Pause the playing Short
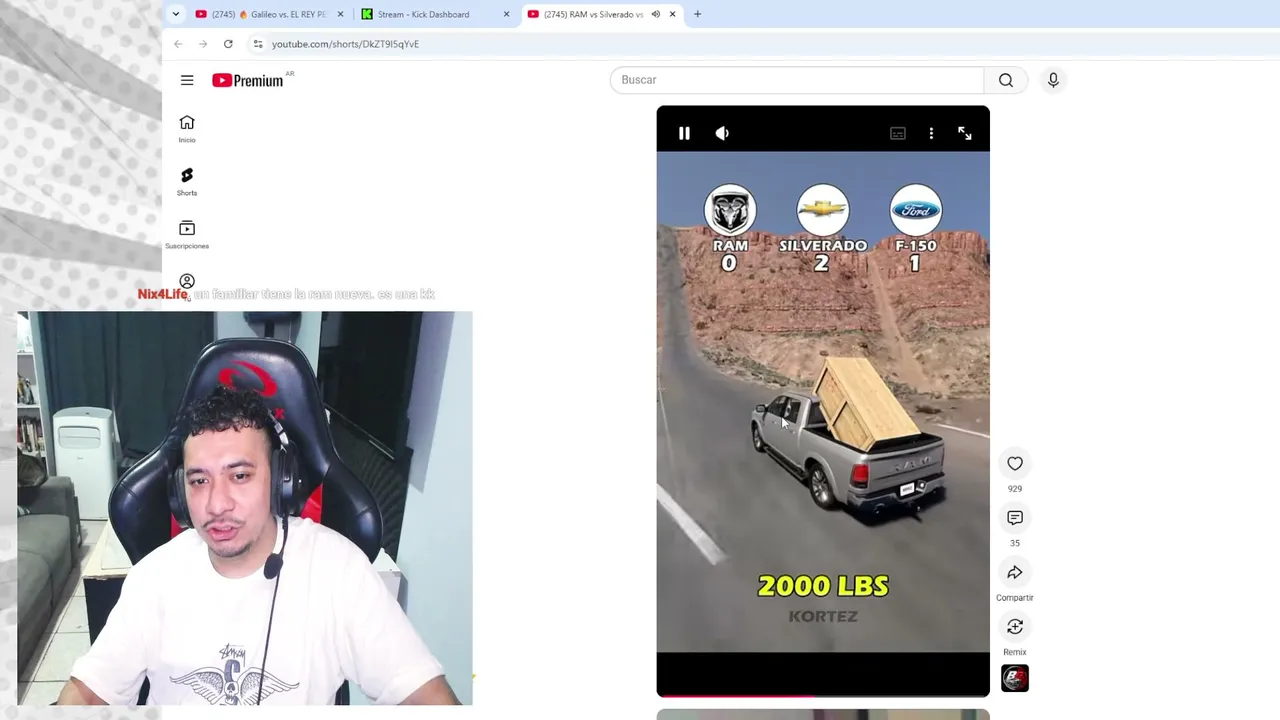1280x720 pixels. pos(684,133)
